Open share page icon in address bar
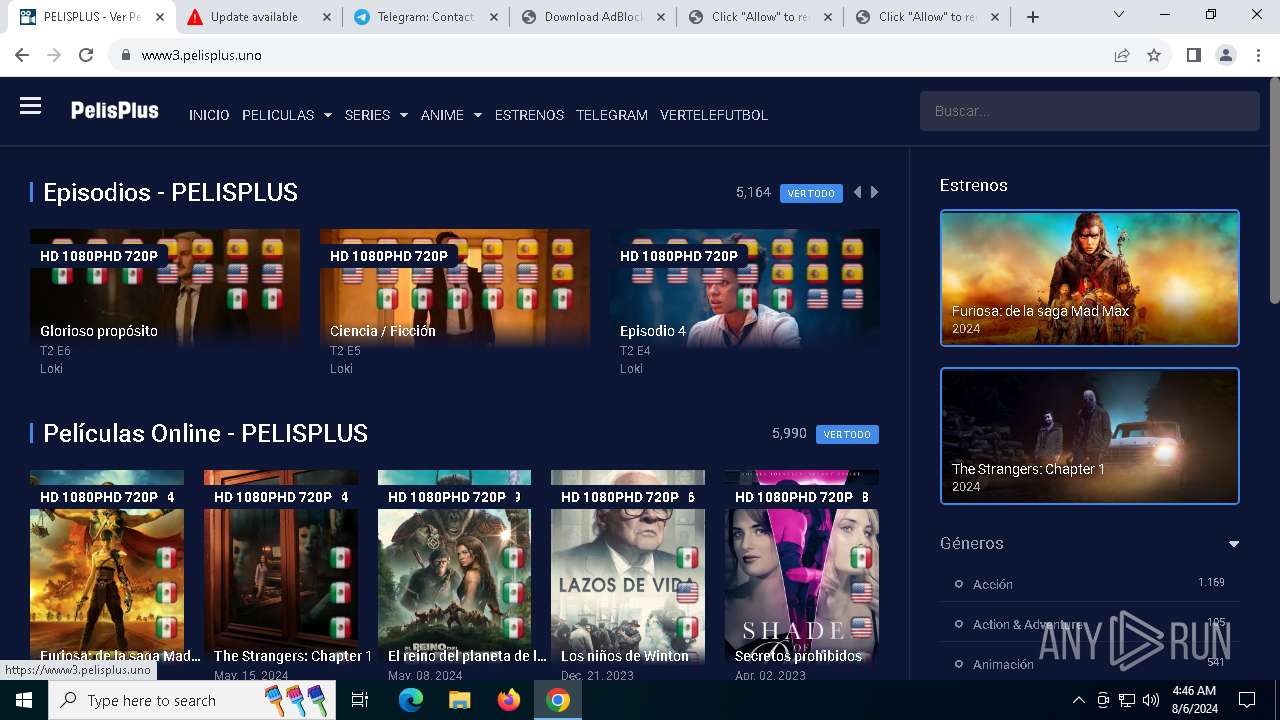The image size is (1280, 720). pyautogui.click(x=1122, y=55)
